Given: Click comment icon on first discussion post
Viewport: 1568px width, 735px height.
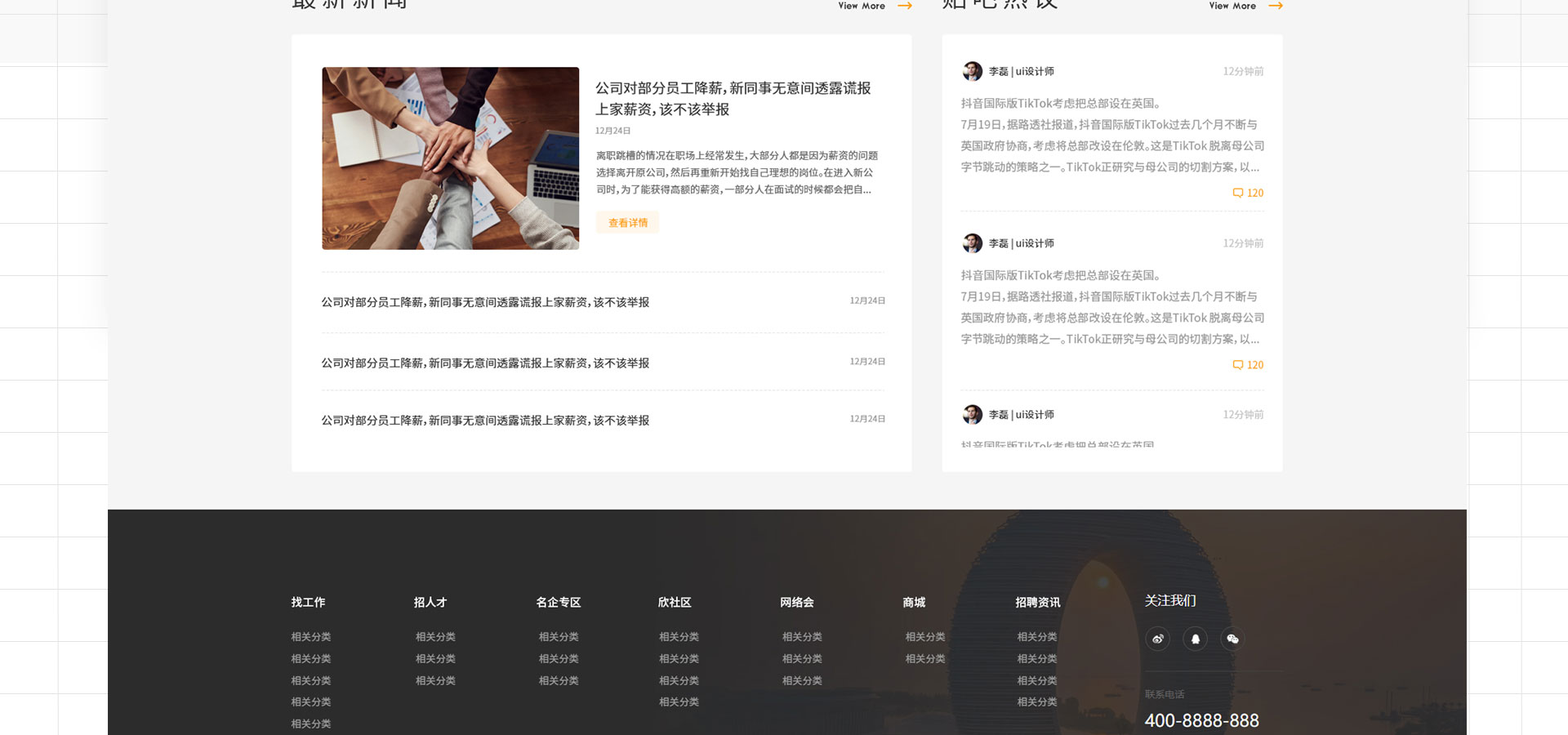Looking at the screenshot, I should pos(1238,194).
